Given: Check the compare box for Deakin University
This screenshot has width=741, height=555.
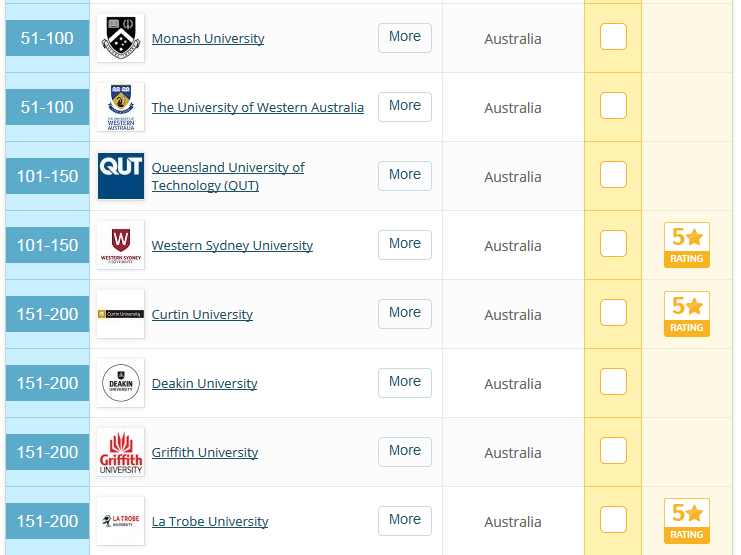Looking at the screenshot, I should tap(613, 382).
